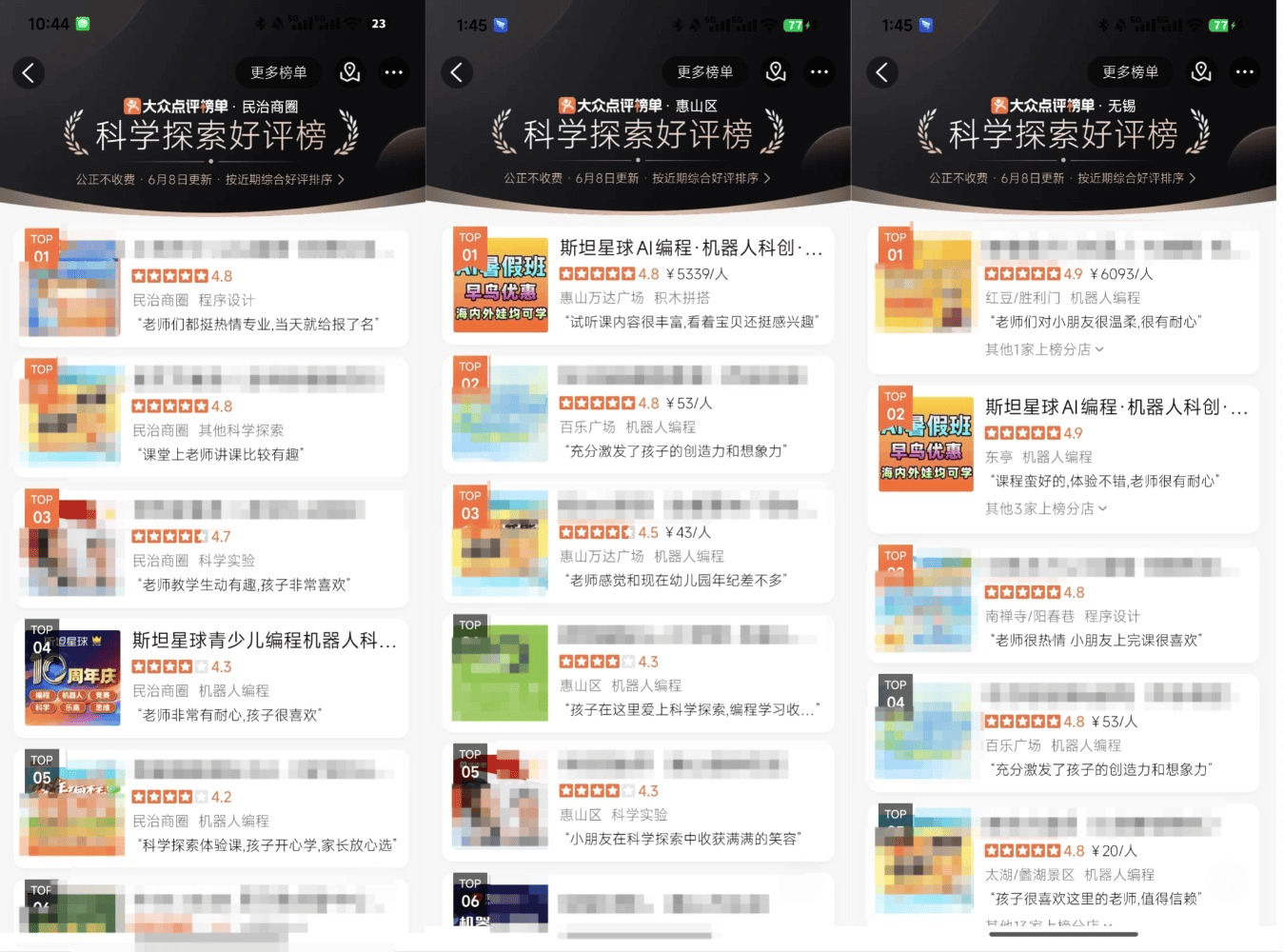Screen dimensions: 1284x952
Task: Tap 更多榜单 in the 民治商圈 panel
Action: [279, 72]
